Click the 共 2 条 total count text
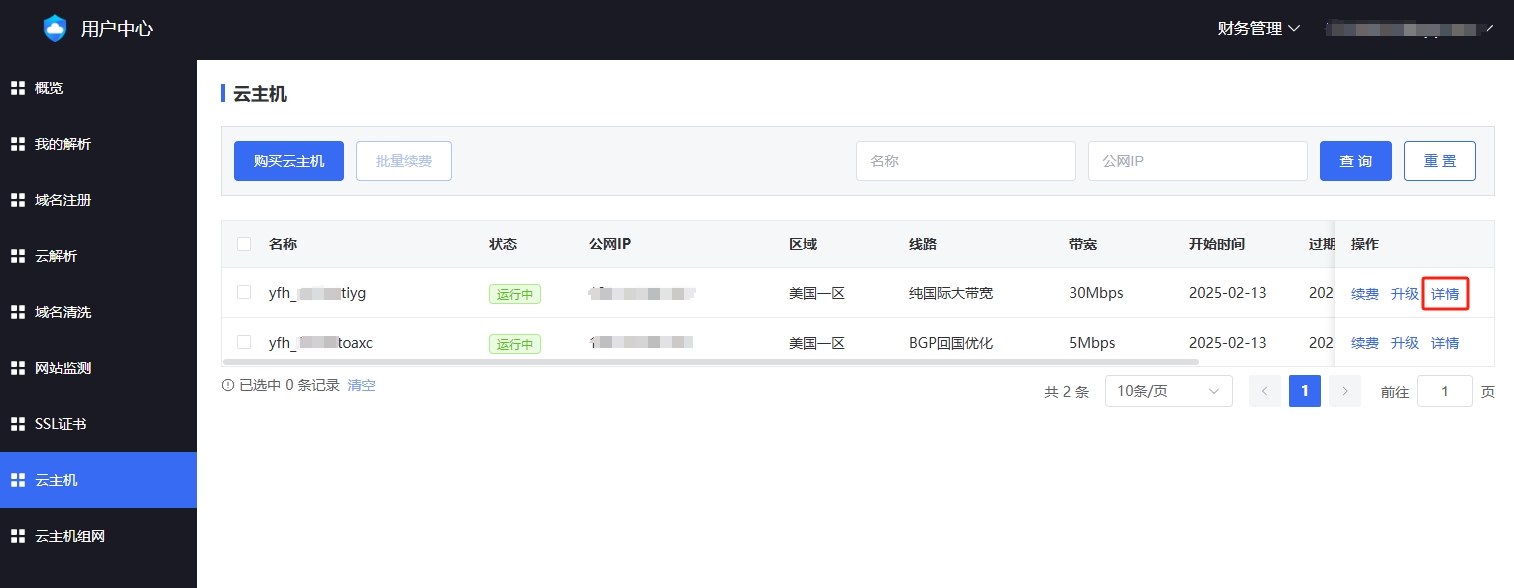The width and height of the screenshot is (1514, 588). tap(1067, 392)
